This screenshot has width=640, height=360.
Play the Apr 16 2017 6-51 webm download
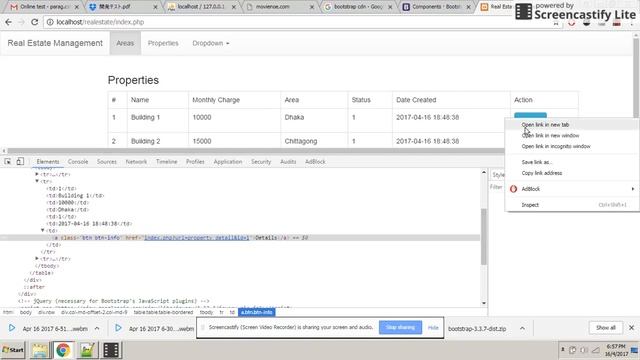(12, 328)
